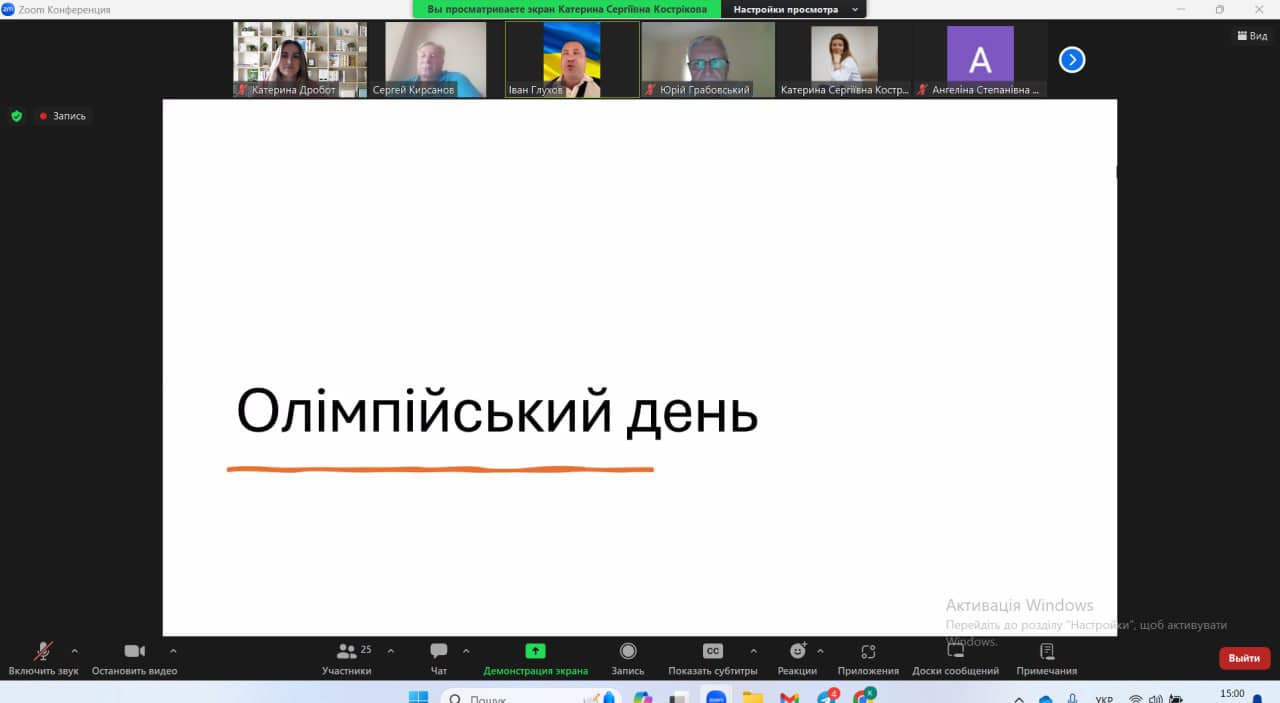The image size is (1280, 703).
Task: Click the Запись record icon in toolbar
Action: (x=628, y=651)
